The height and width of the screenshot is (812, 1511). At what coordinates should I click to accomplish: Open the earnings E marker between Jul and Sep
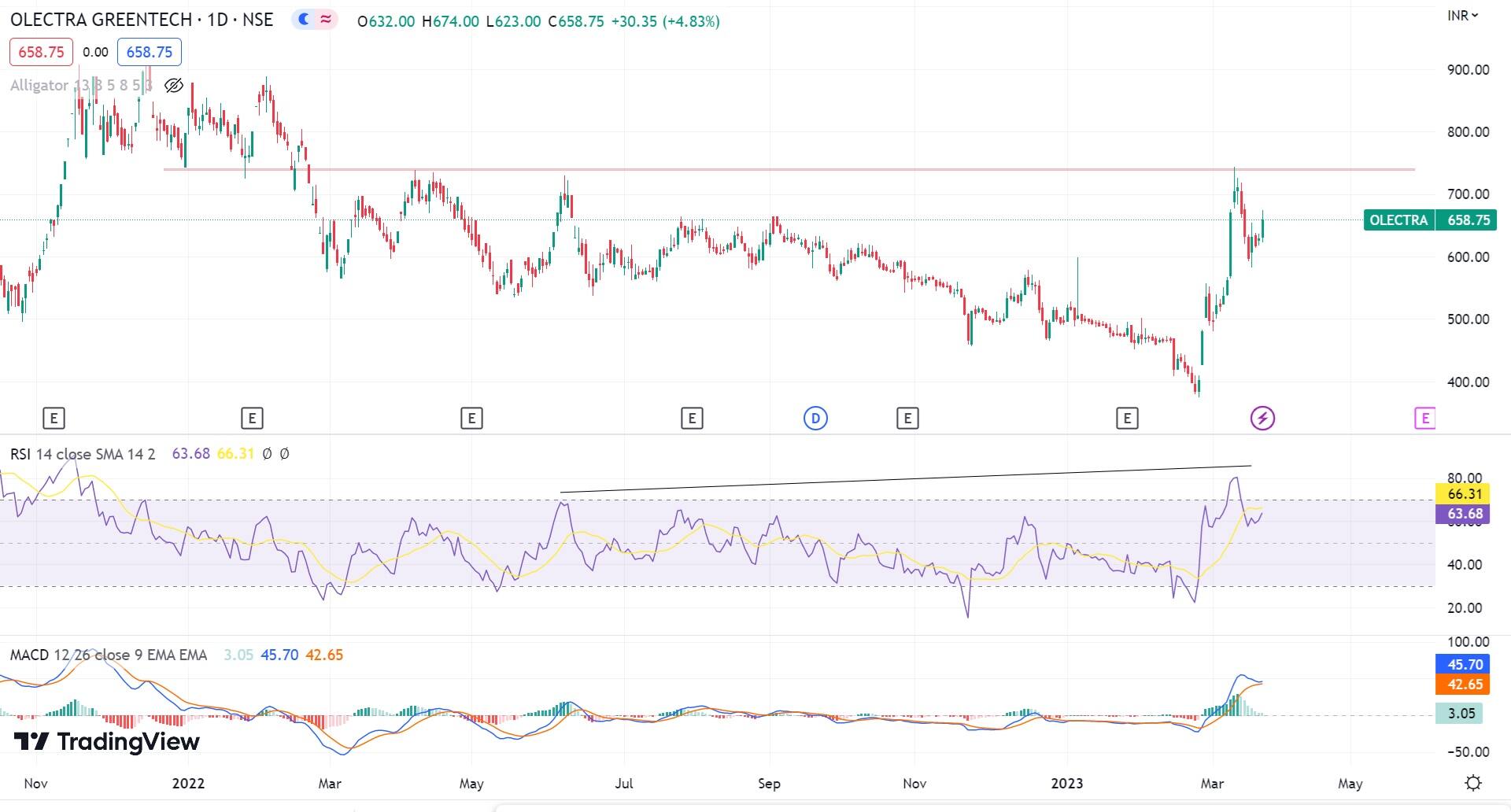(692, 419)
